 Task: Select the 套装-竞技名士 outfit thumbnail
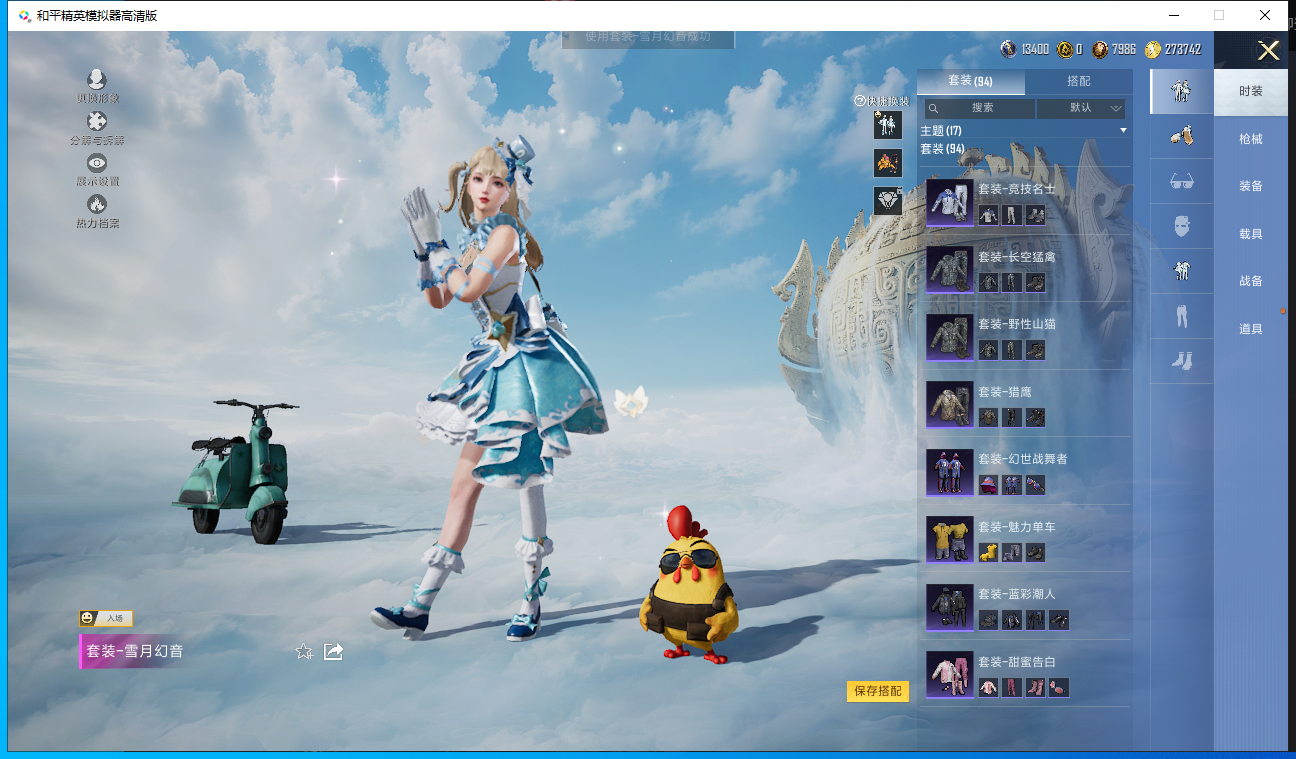(949, 203)
